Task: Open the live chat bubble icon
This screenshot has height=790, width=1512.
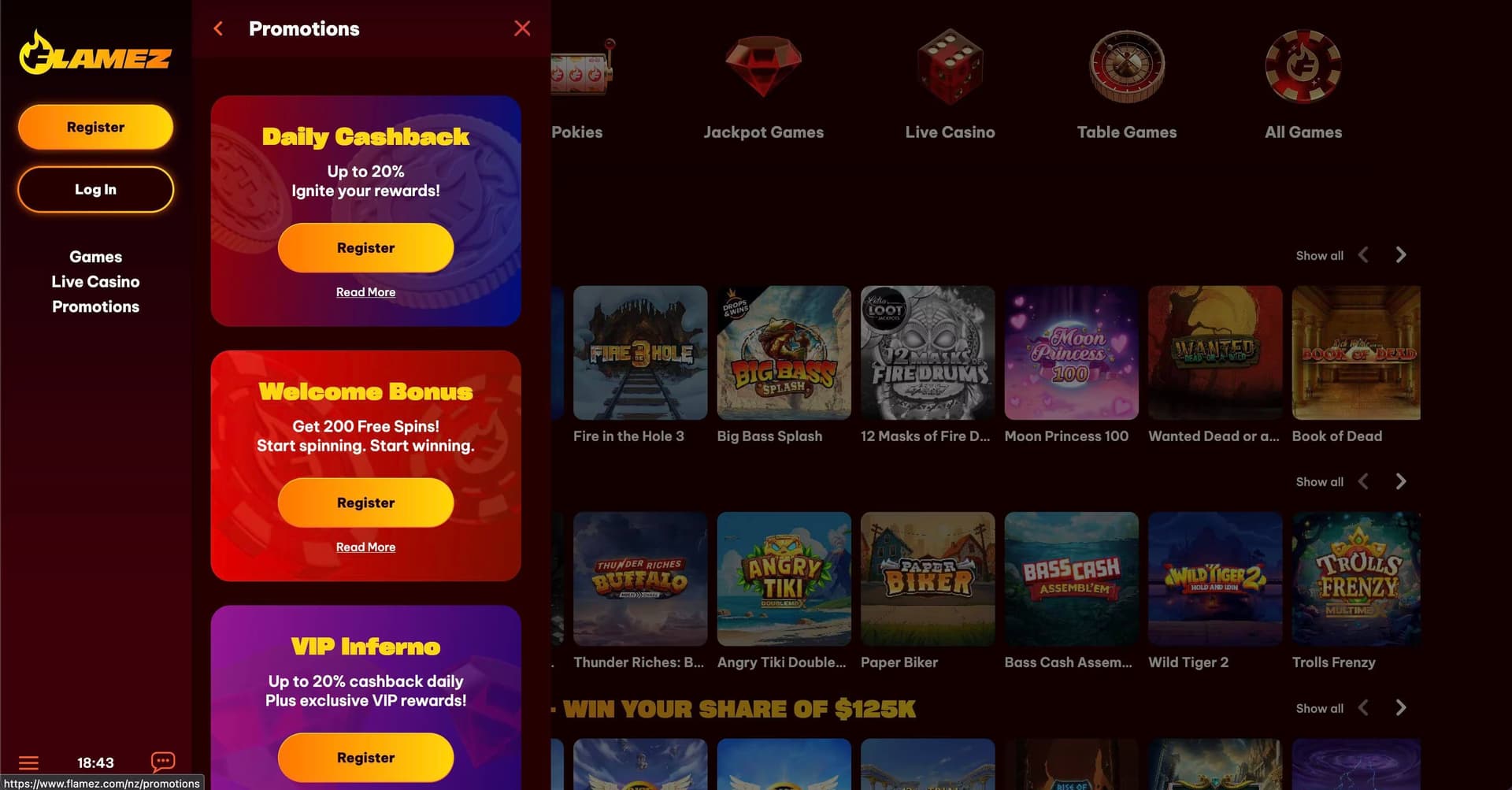Action: click(163, 762)
